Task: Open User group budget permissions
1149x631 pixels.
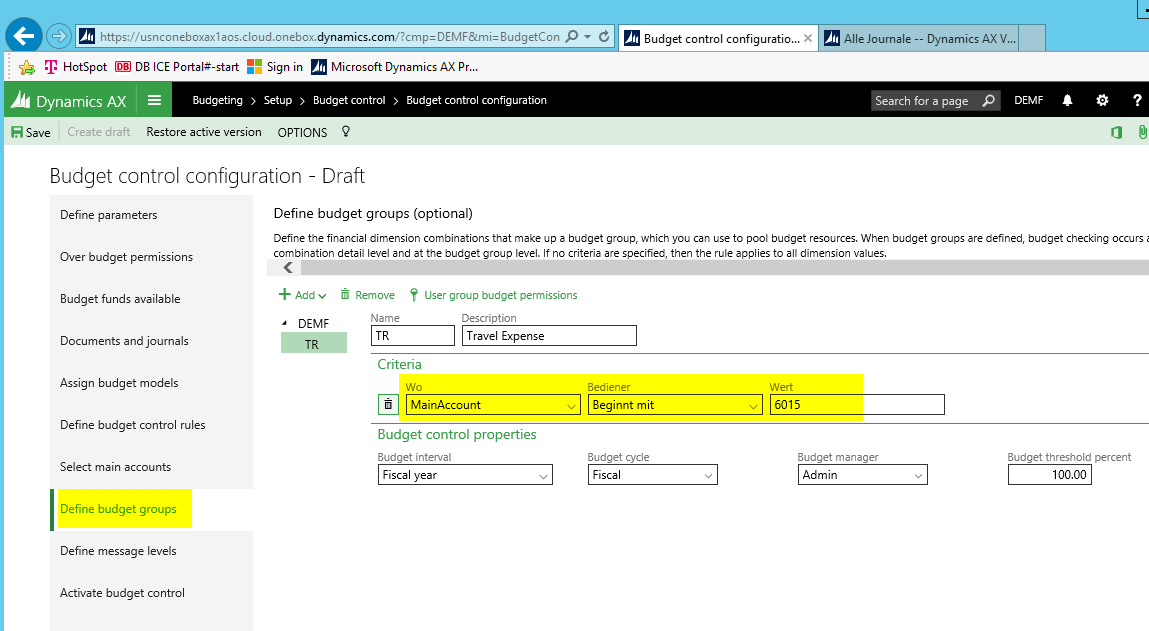Action: (x=500, y=295)
